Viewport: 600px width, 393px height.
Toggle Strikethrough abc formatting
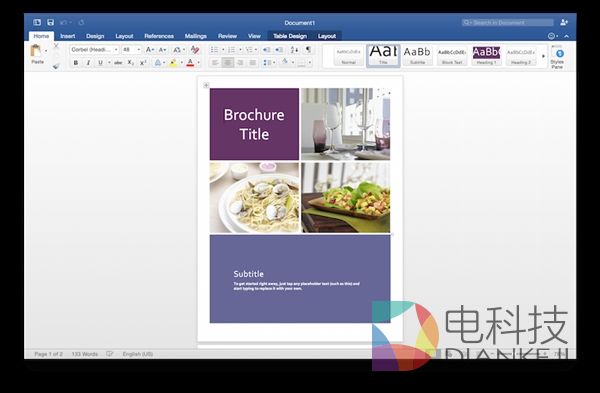click(118, 63)
